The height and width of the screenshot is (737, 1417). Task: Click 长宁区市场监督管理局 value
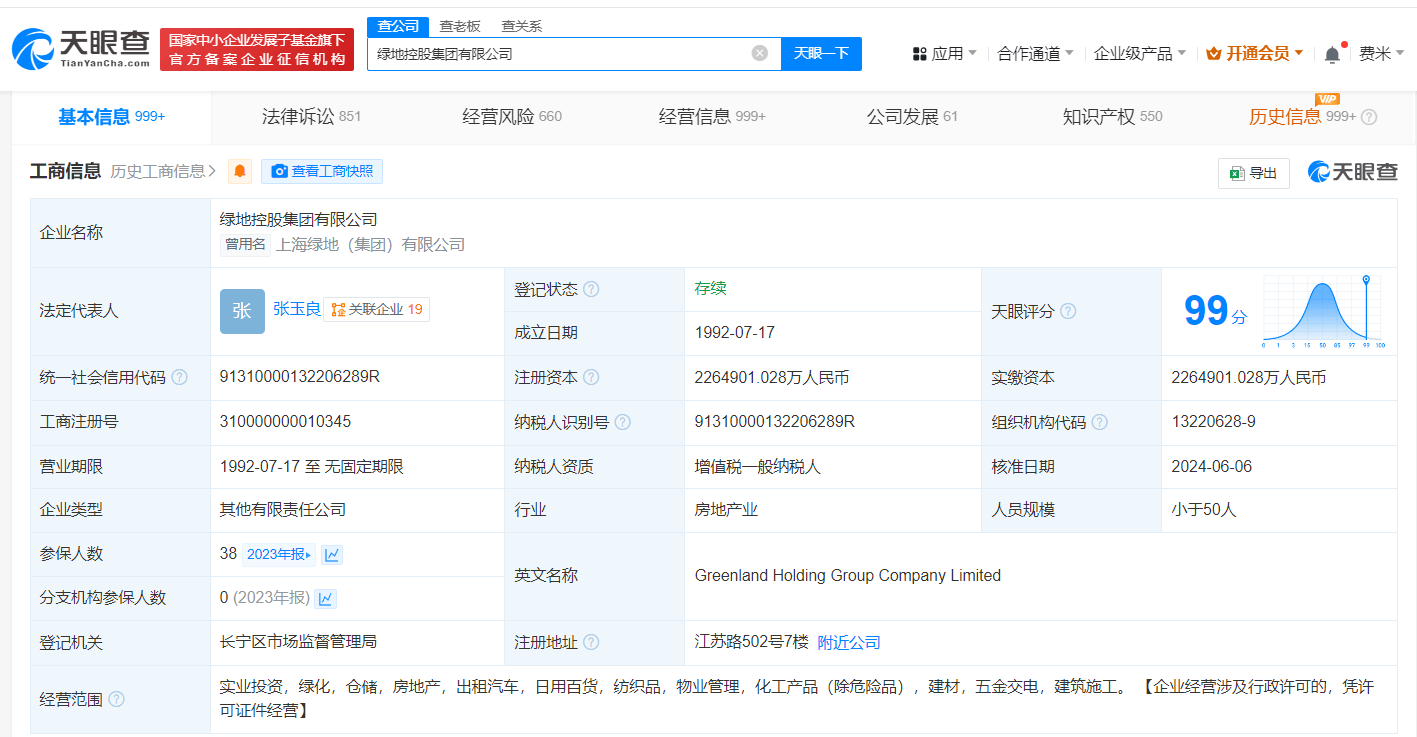pyautogui.click(x=298, y=642)
